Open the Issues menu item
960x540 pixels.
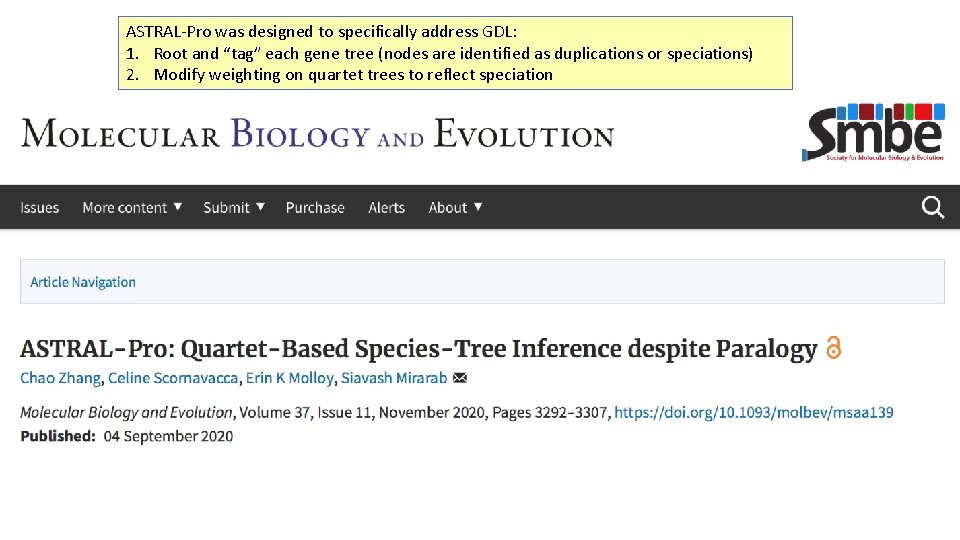40,207
